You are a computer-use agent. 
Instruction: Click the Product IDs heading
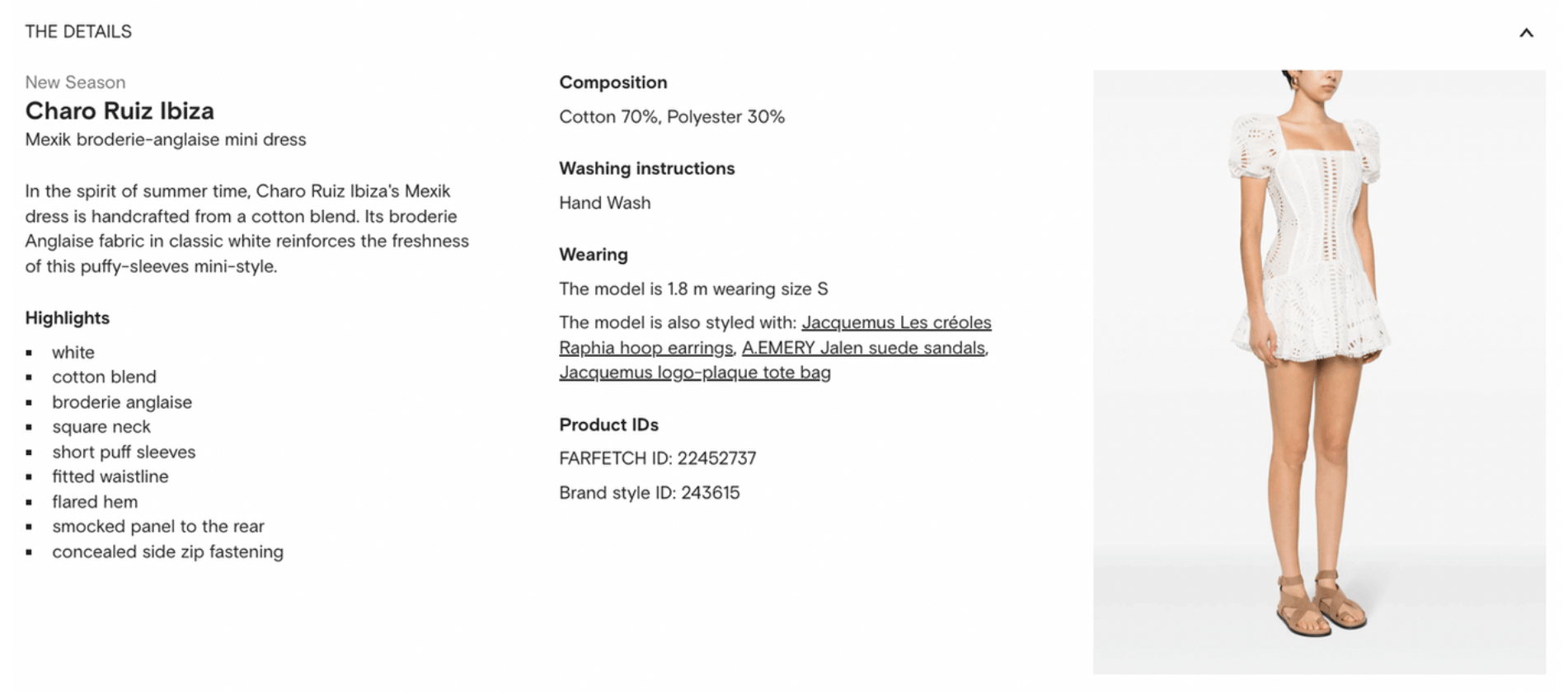(608, 424)
